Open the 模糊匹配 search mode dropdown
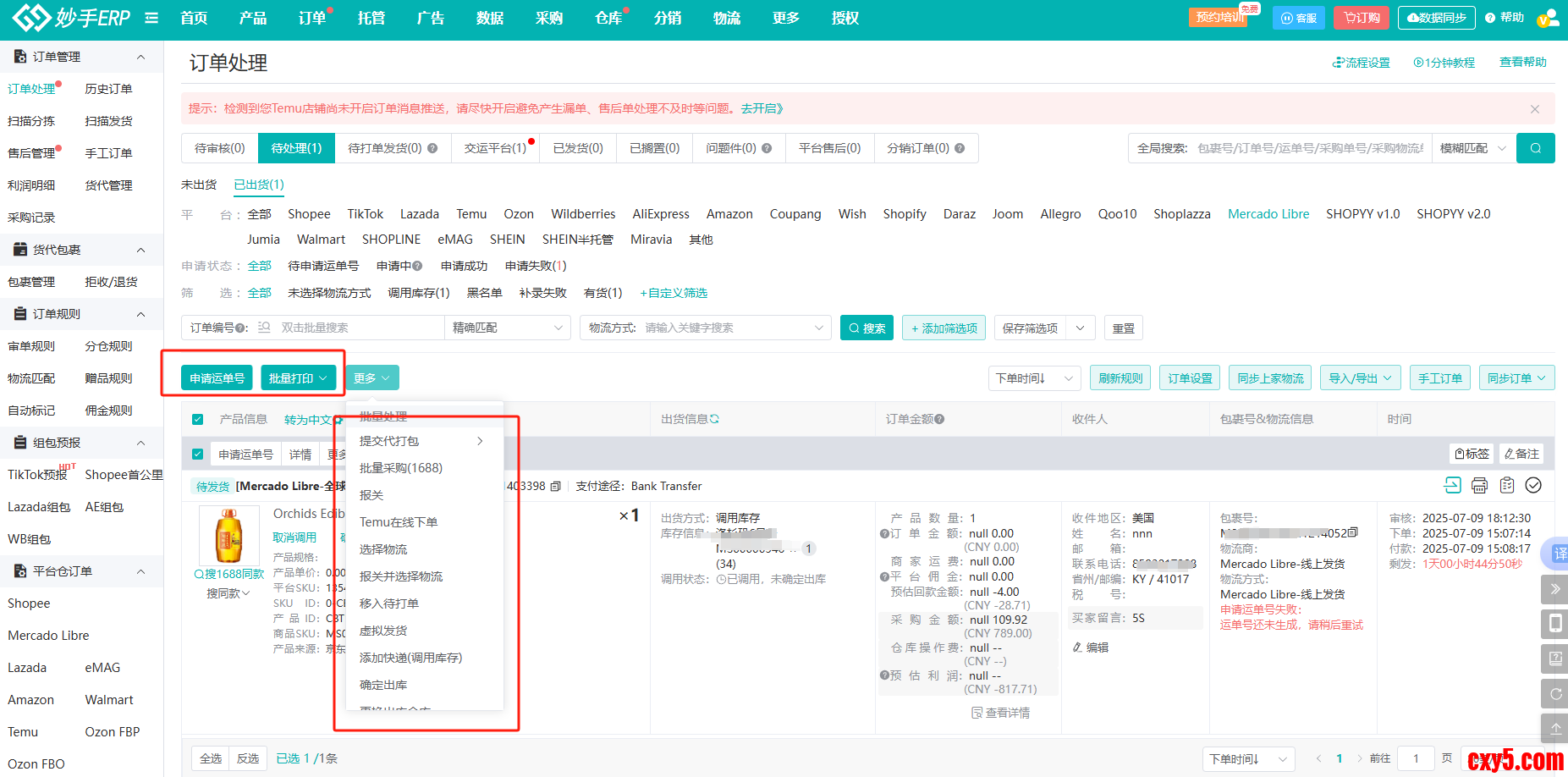Screen dimensions: 1568x777 click(x=1472, y=148)
